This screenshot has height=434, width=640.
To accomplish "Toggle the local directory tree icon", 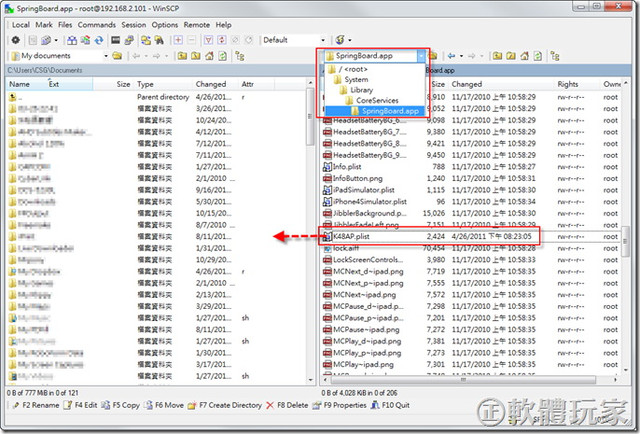I will click(x=240, y=56).
